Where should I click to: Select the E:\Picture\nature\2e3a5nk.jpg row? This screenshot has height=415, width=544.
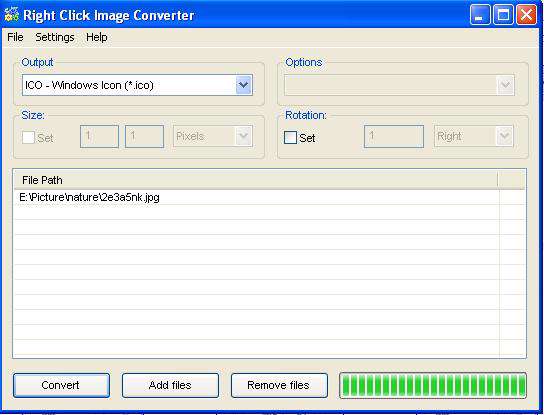tap(257, 197)
